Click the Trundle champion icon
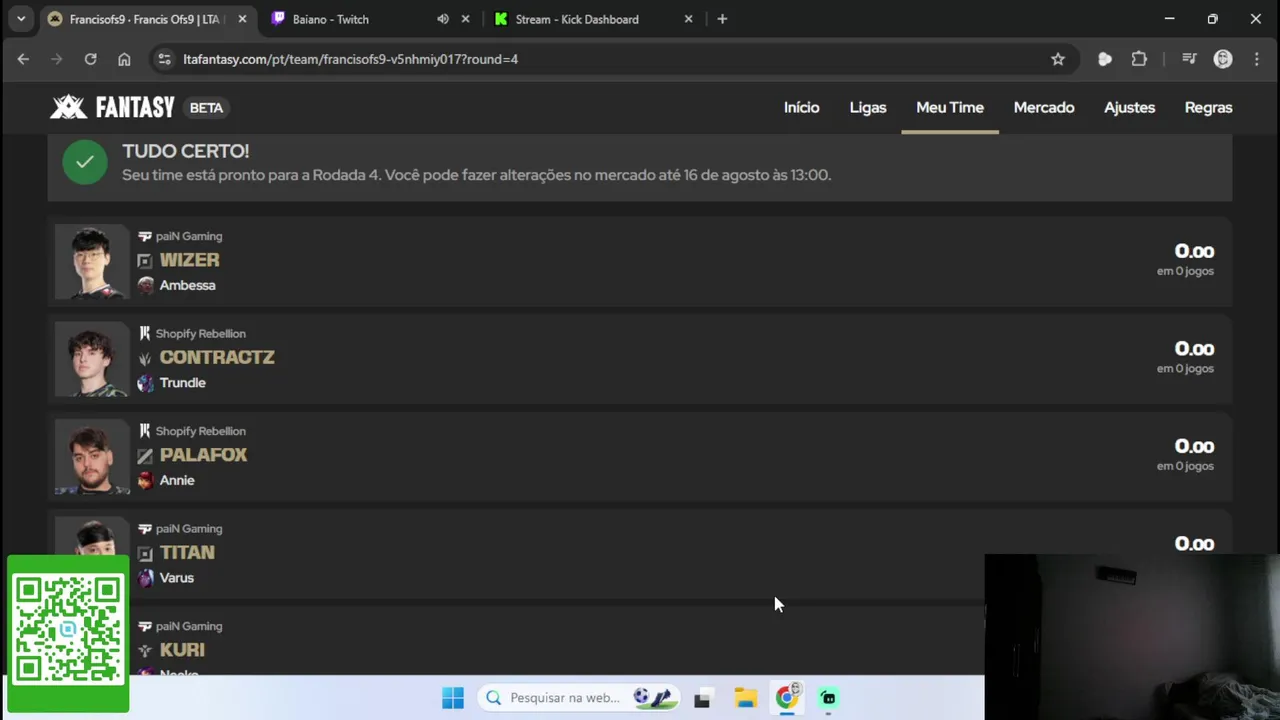This screenshot has width=1280, height=720. [146, 383]
